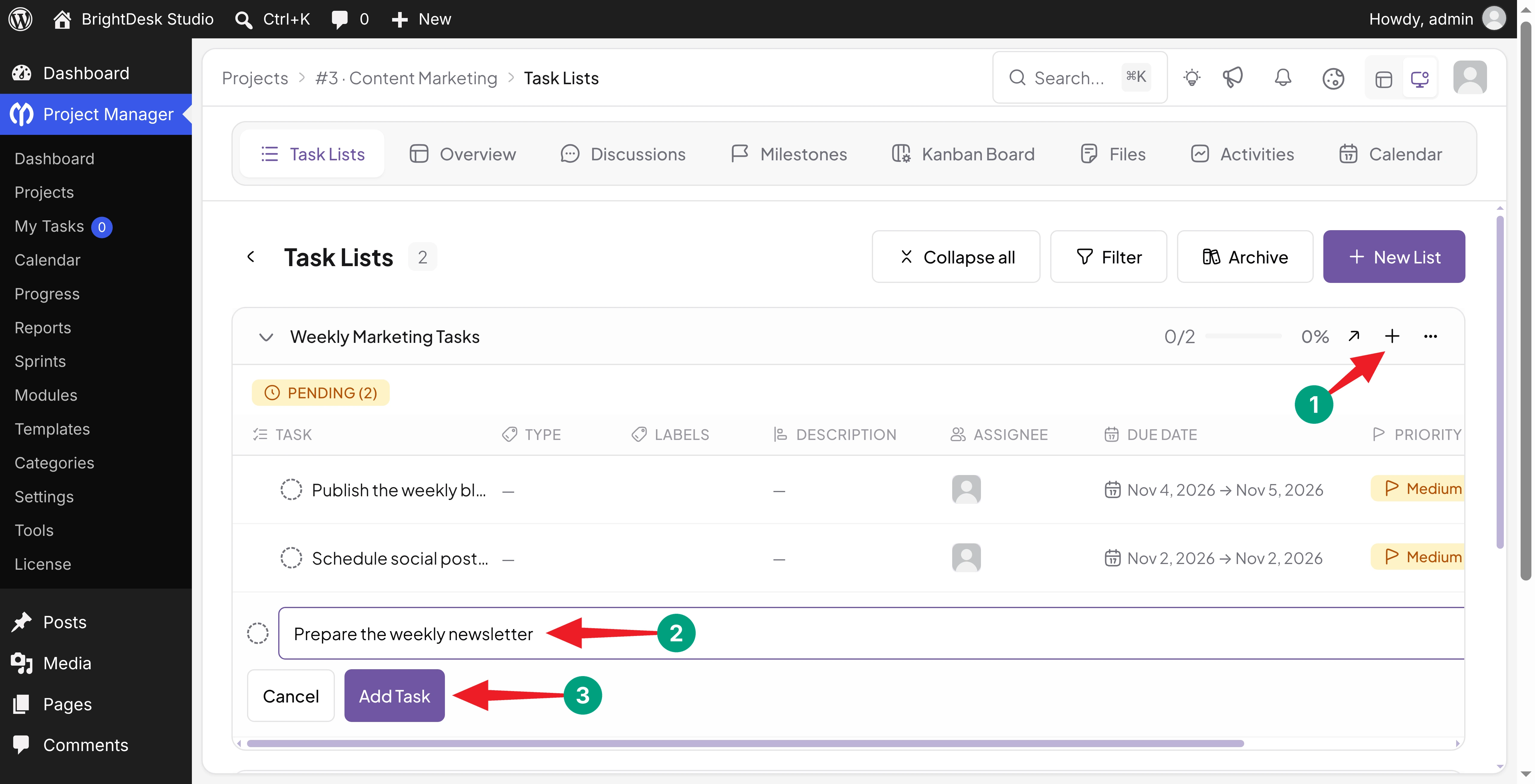Viewport: 1535px width, 784px height.
Task: Click the PENDING (2) status group badge
Action: [320, 393]
